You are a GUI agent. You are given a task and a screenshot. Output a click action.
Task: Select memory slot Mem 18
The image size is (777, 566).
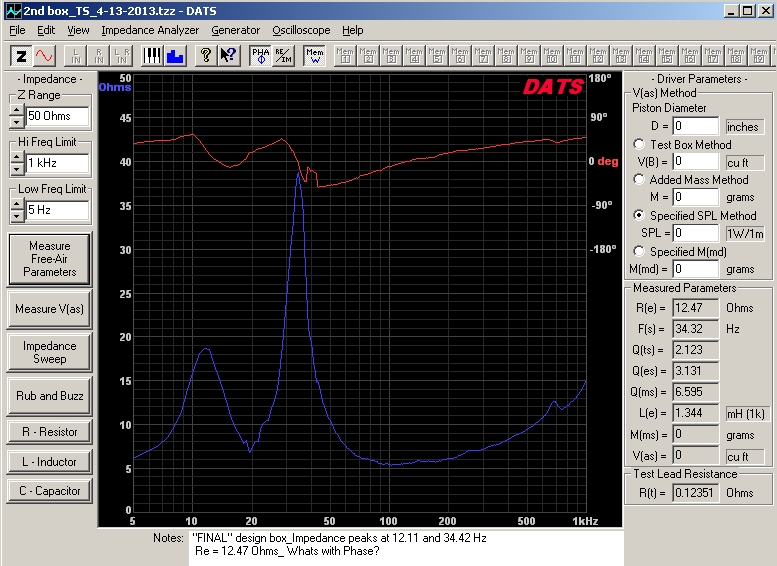(736, 56)
